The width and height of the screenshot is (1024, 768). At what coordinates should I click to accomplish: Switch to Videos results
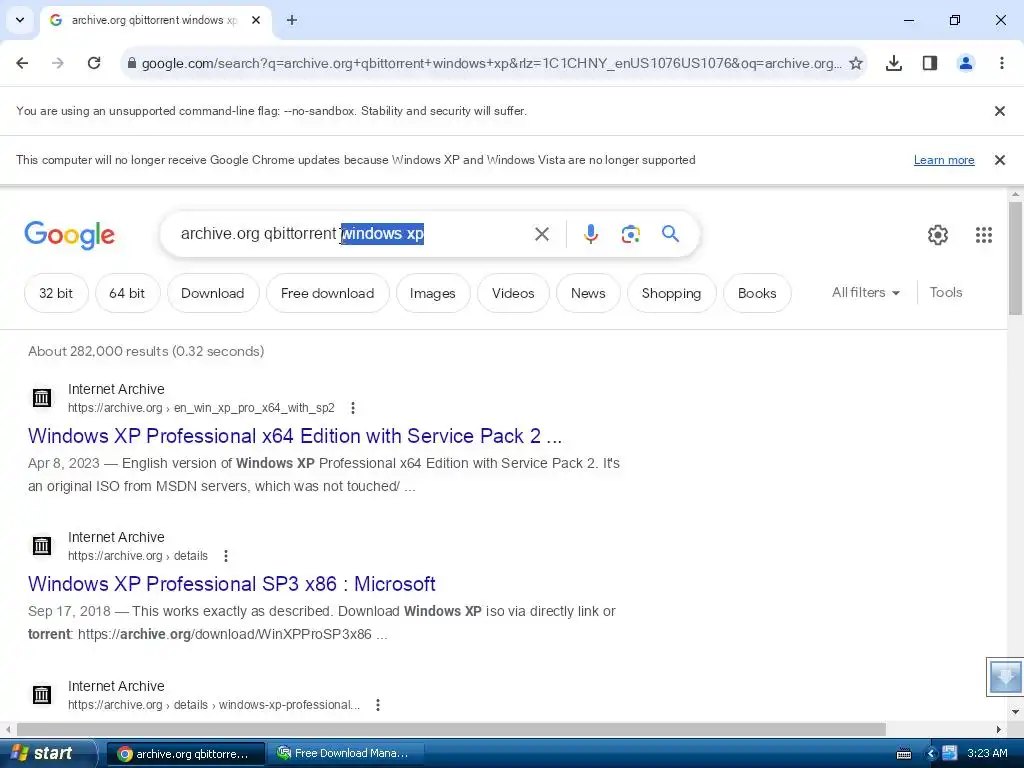point(513,293)
